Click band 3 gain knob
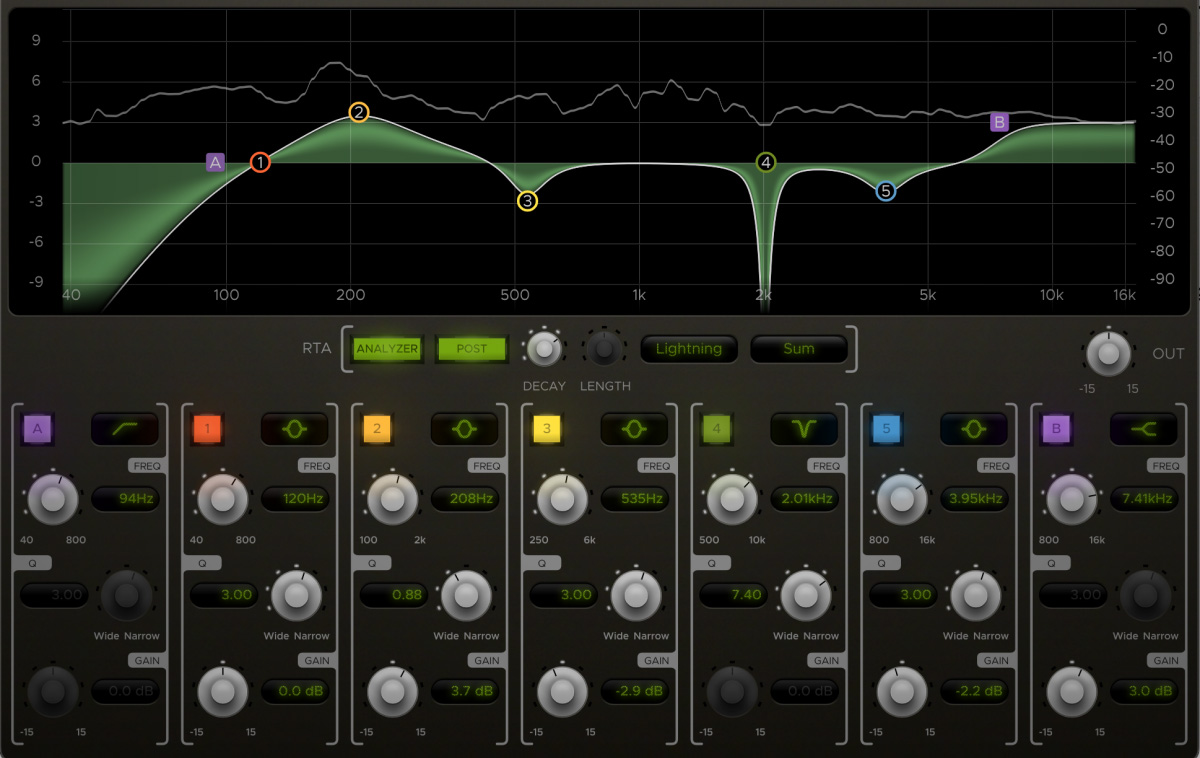 563,691
